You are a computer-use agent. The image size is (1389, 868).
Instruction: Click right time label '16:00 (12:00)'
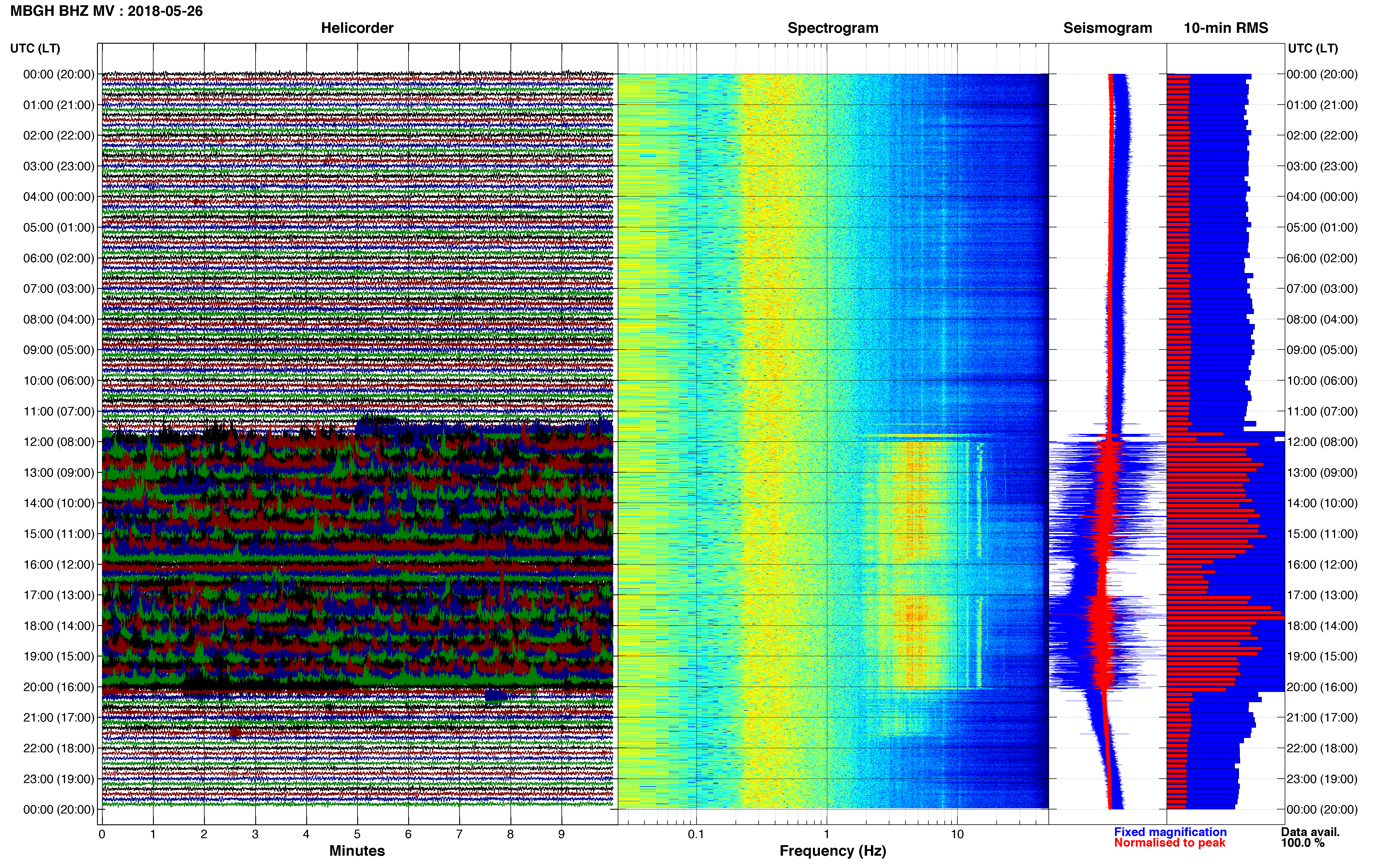[1322, 564]
